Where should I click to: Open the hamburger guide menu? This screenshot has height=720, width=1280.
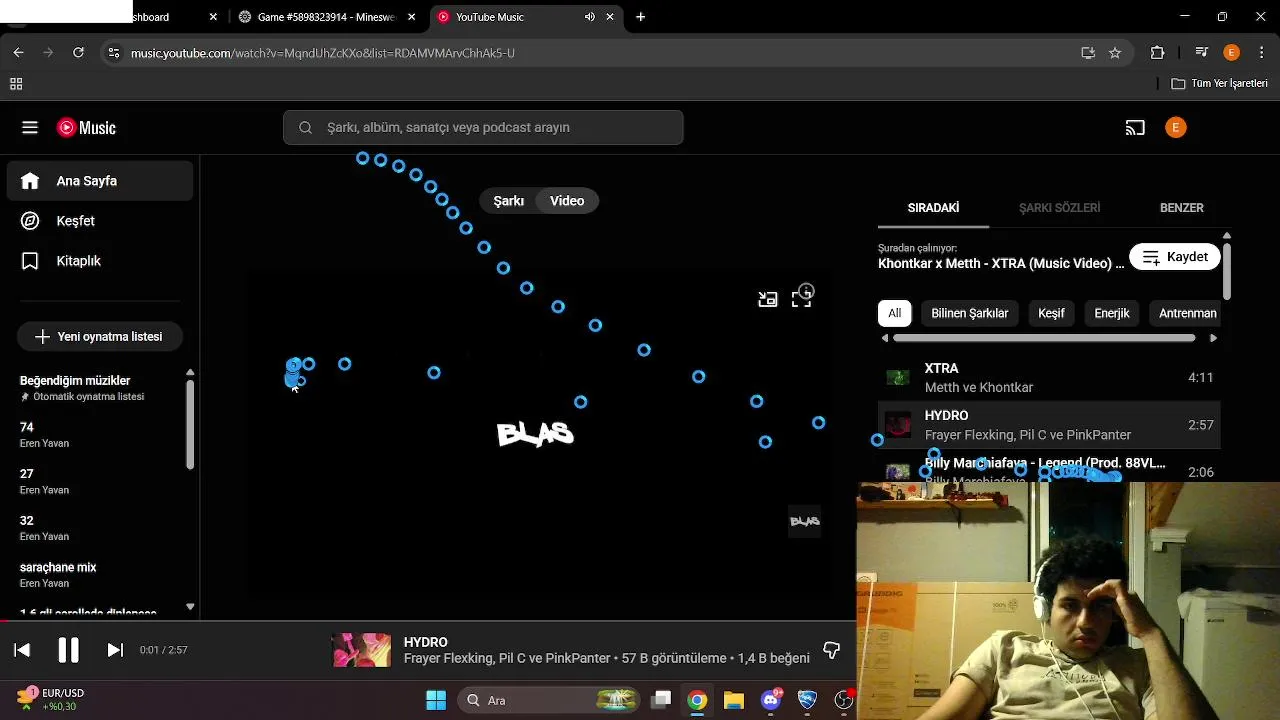30,127
